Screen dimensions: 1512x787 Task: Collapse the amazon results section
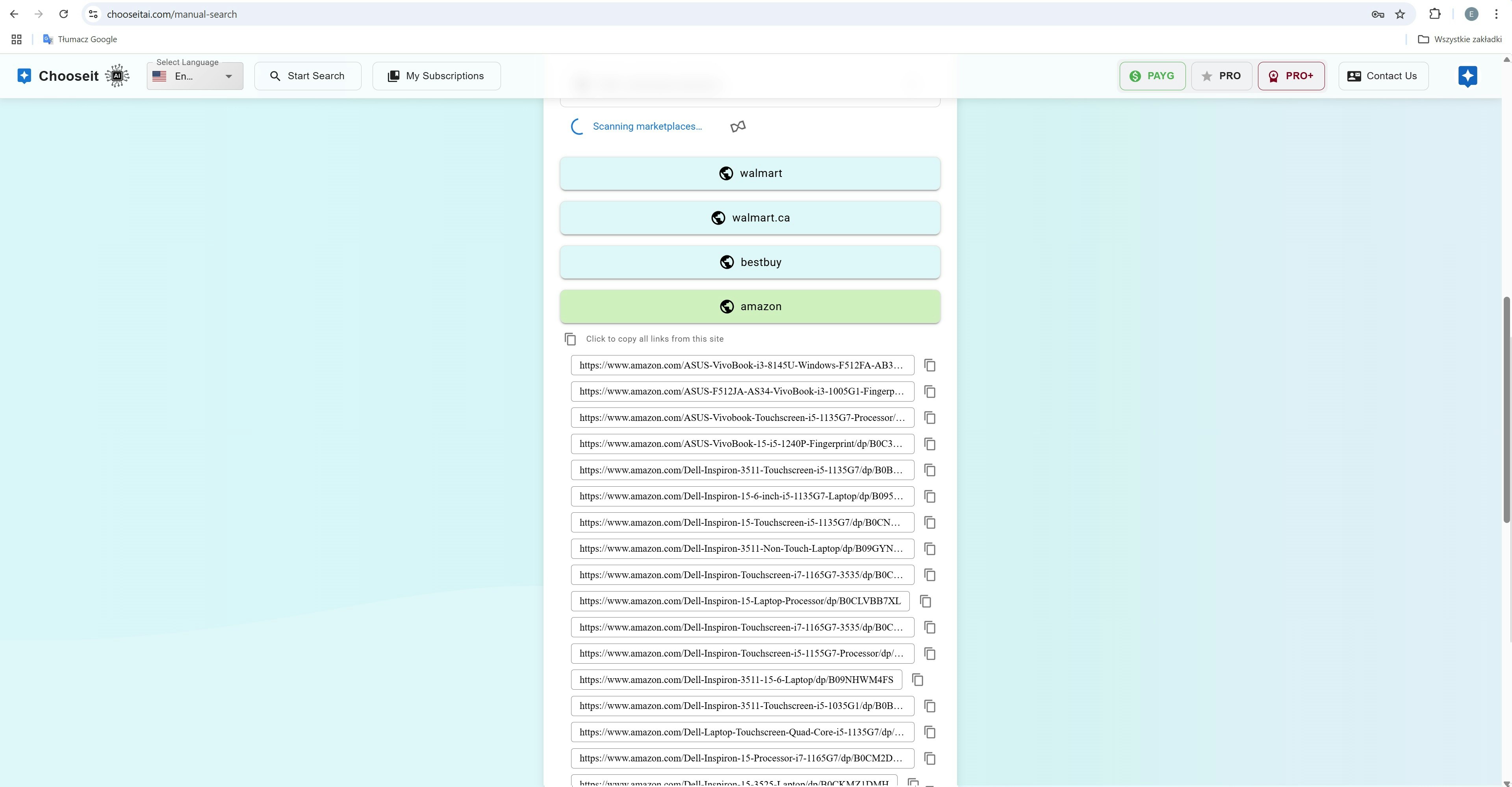(x=750, y=307)
